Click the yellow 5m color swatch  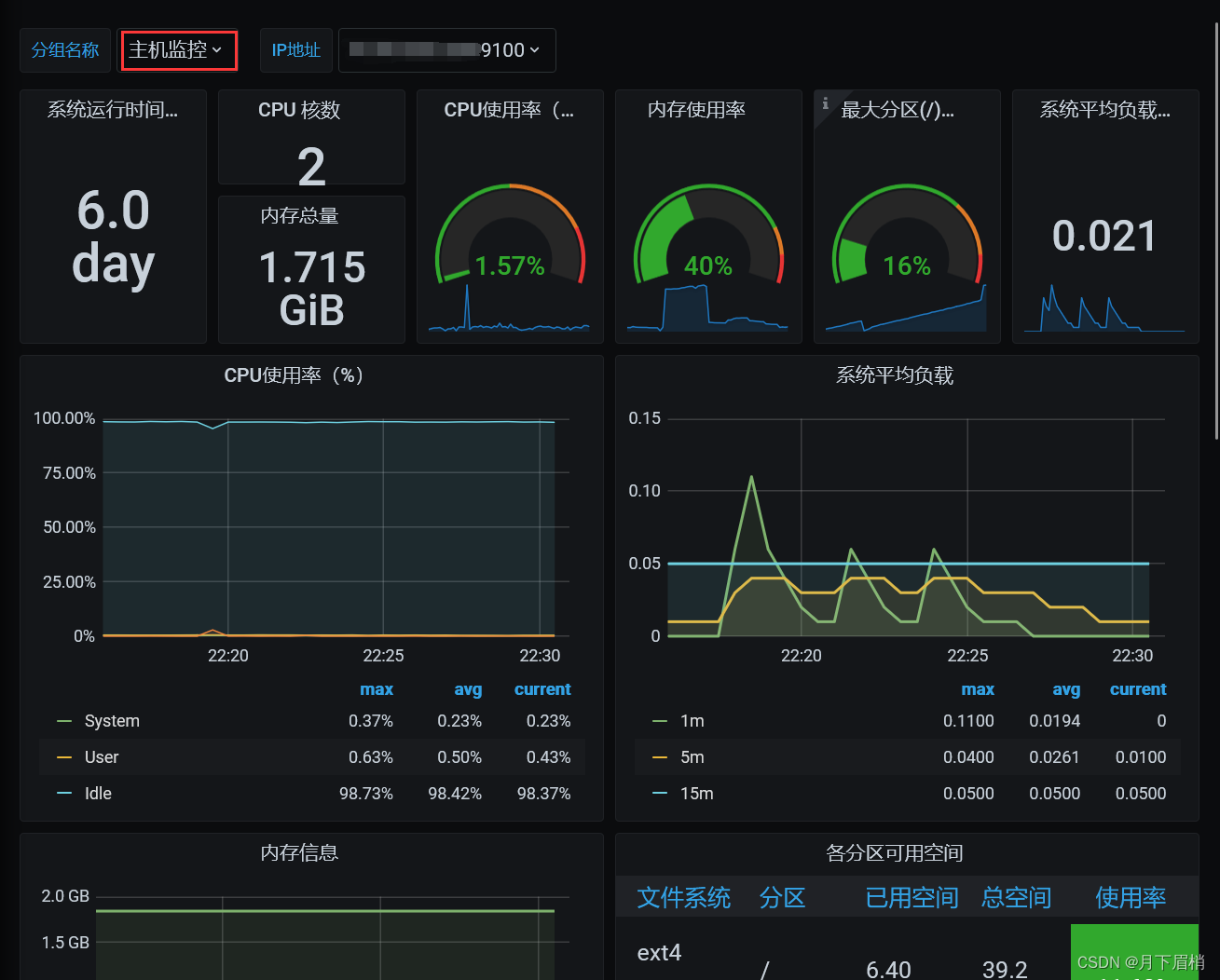pos(660,757)
